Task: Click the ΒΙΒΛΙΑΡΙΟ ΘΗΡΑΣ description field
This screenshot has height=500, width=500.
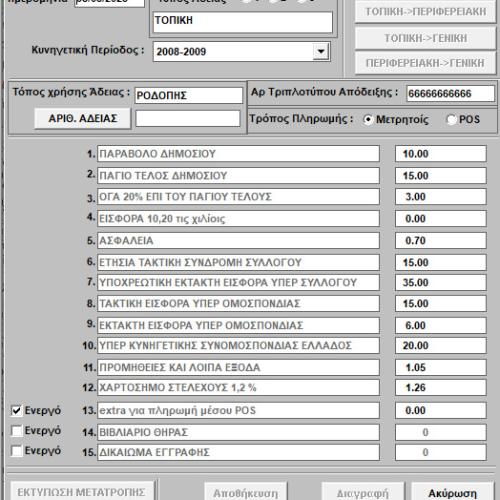Action: [238, 432]
